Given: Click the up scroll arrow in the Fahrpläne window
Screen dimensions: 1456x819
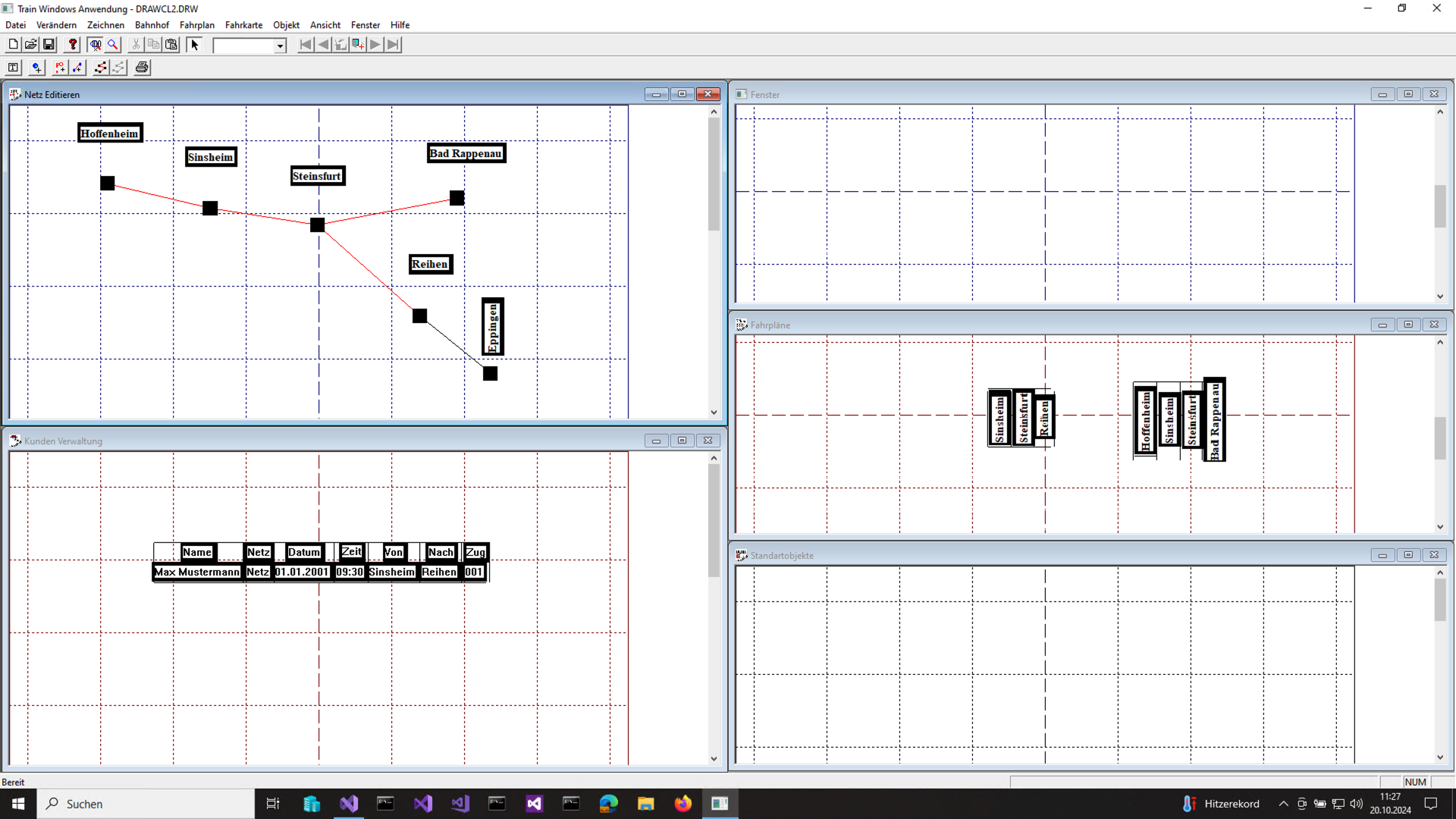Looking at the screenshot, I should pyautogui.click(x=1440, y=343).
